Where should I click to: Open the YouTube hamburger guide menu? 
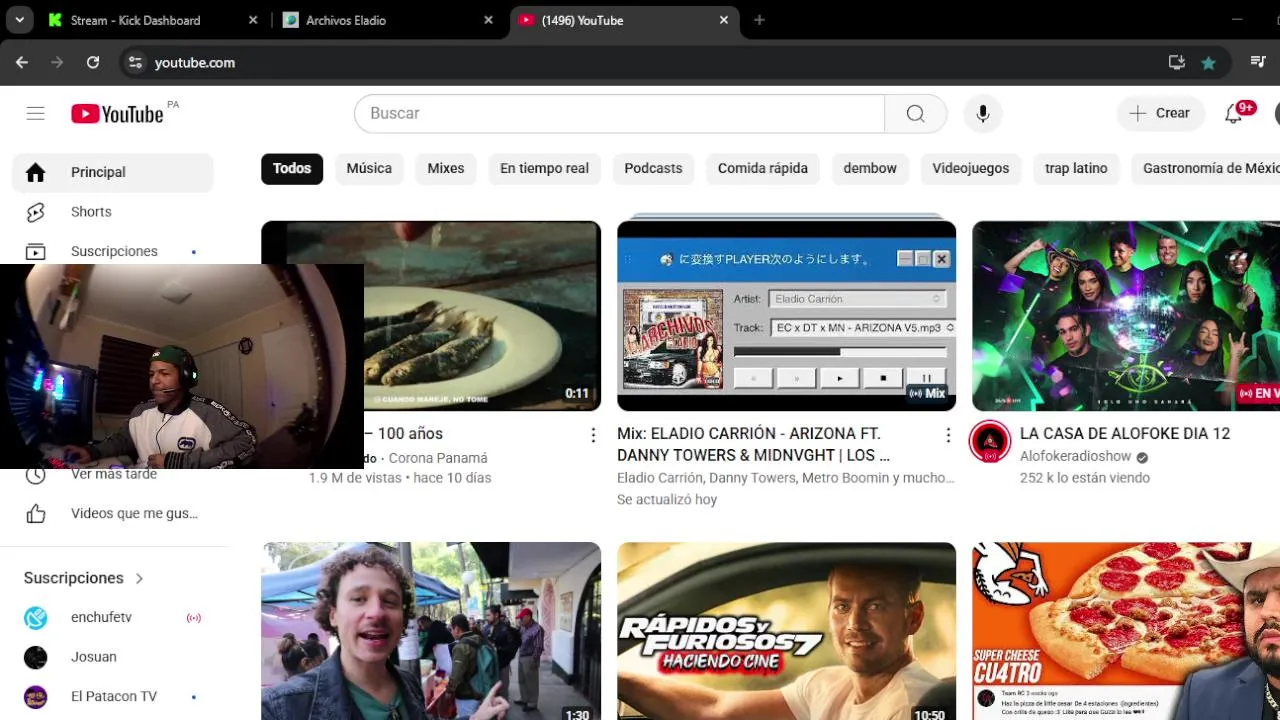36,113
